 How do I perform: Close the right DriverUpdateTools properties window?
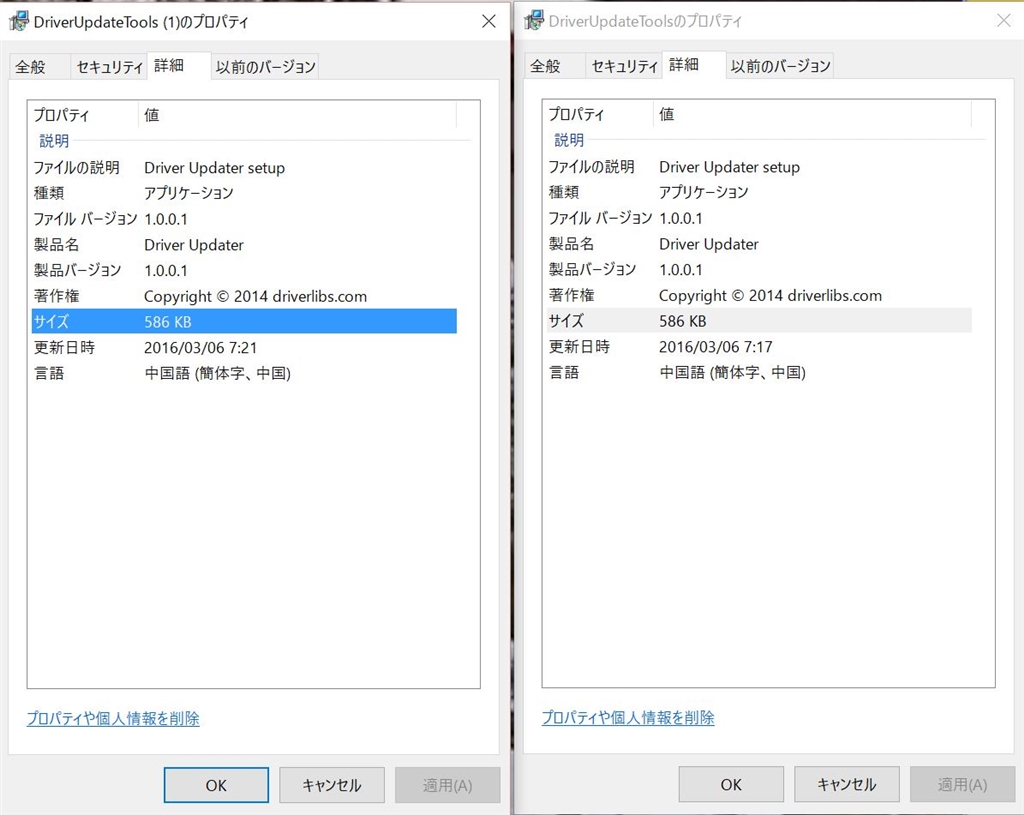[1004, 21]
